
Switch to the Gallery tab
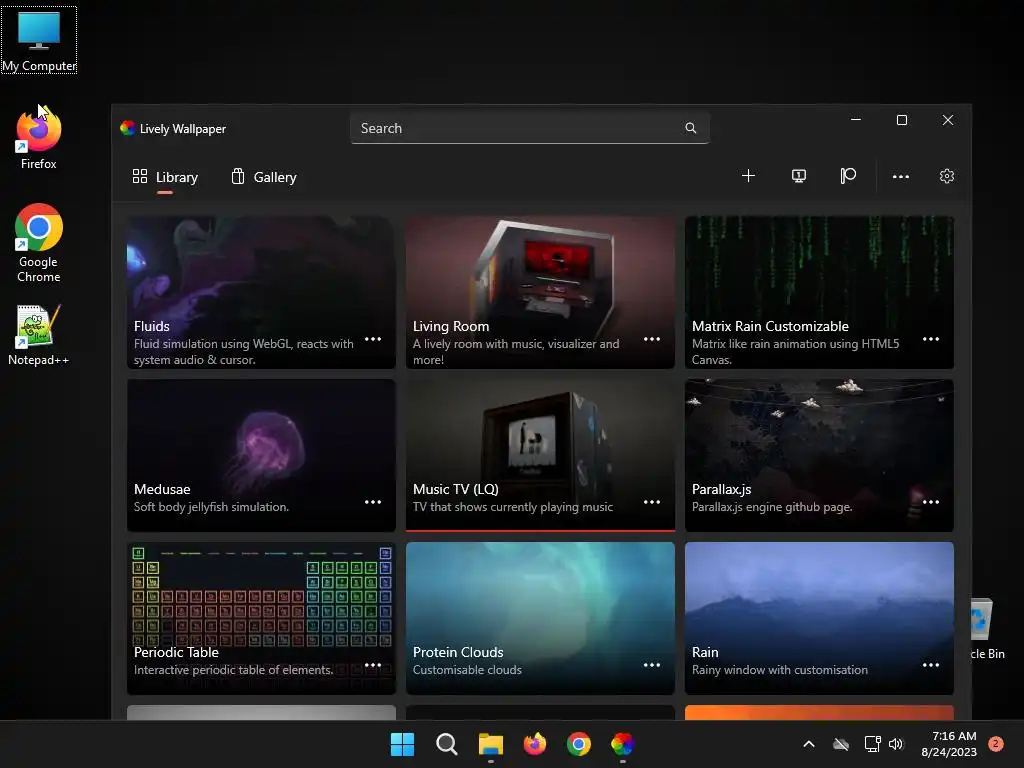pyautogui.click(x=264, y=177)
